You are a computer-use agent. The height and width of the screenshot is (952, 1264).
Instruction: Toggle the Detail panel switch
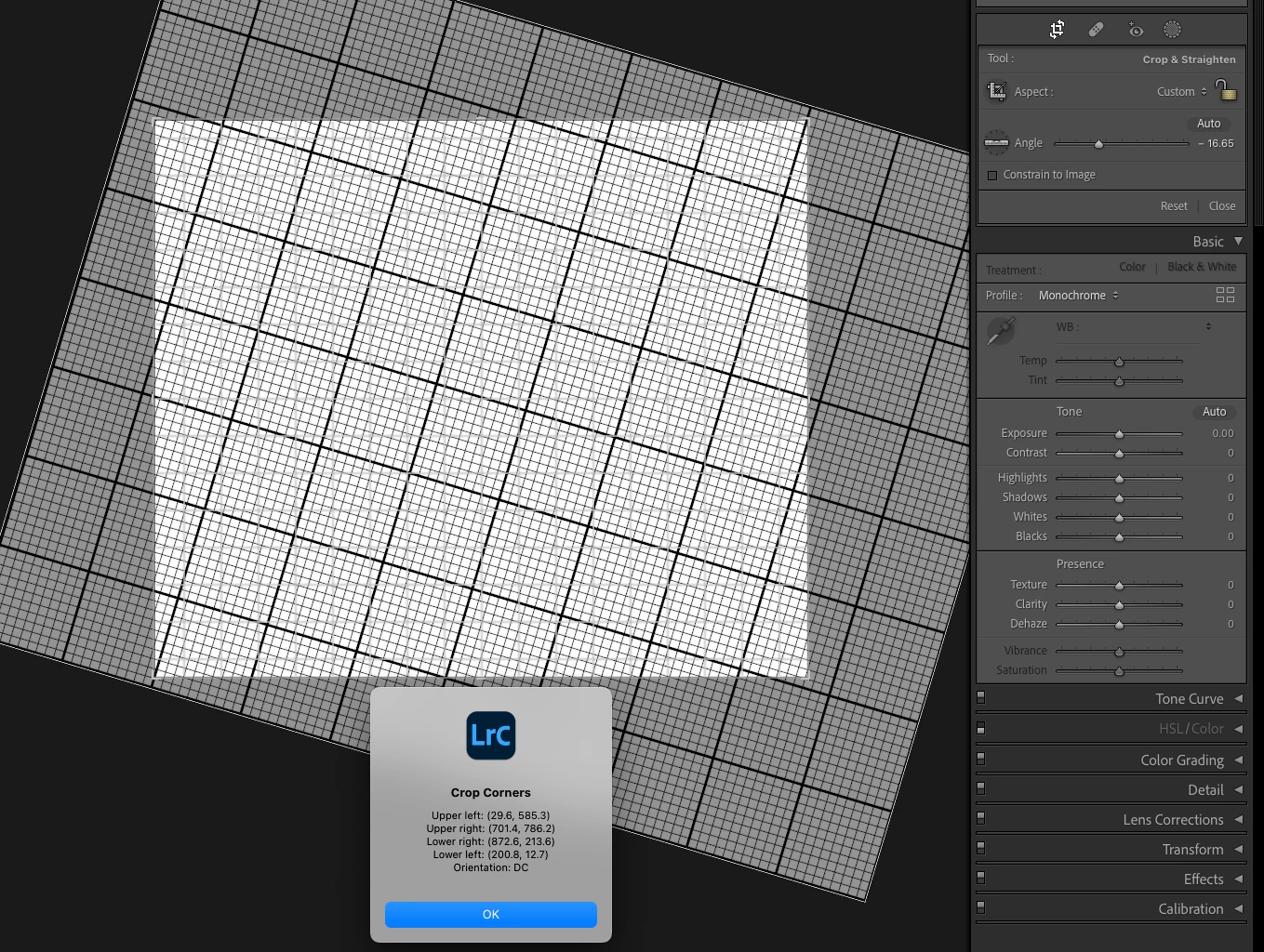(980, 788)
